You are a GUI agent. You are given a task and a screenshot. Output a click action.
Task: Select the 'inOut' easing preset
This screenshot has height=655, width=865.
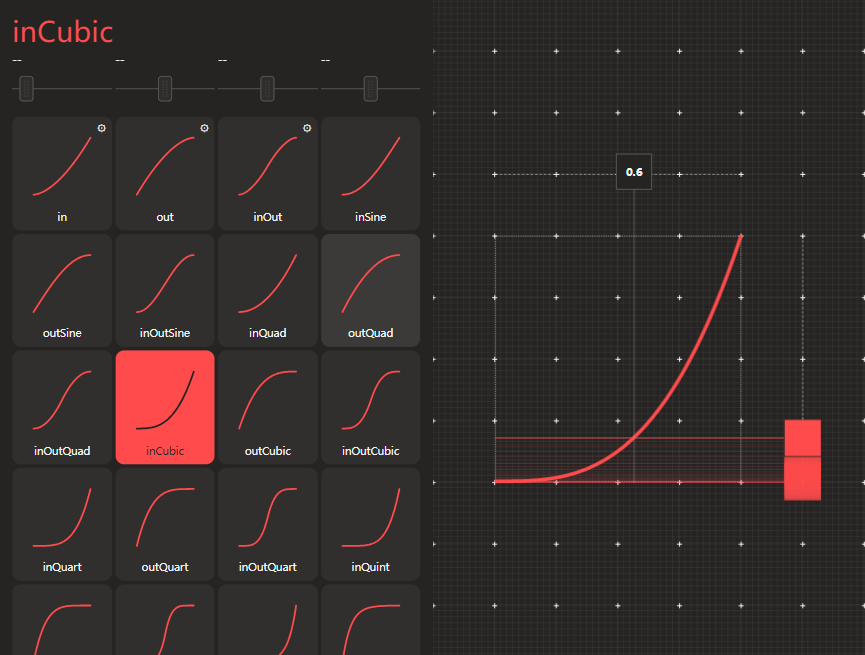click(x=268, y=173)
